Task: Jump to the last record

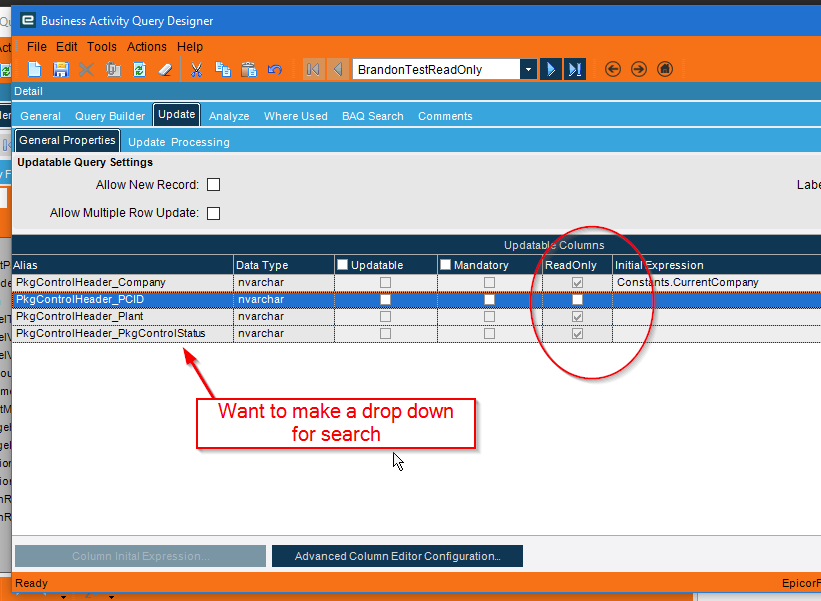Action: [575, 69]
